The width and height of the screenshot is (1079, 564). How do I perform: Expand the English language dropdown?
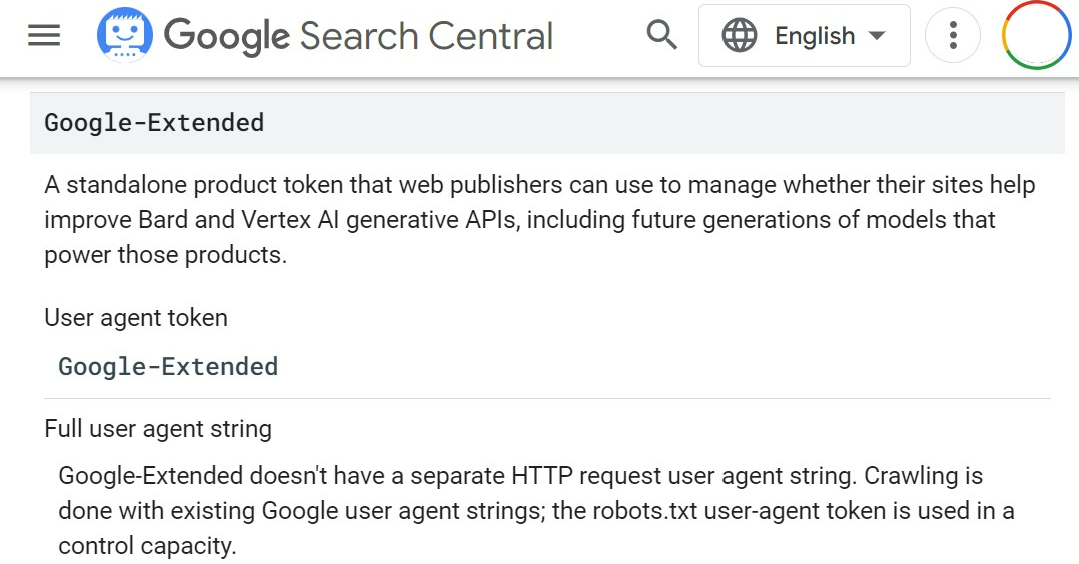pyautogui.click(x=804, y=35)
